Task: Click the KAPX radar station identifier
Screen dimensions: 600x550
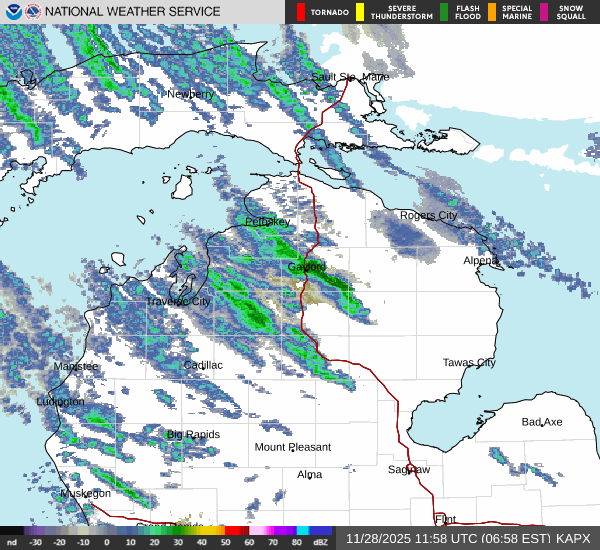Action: [573, 538]
